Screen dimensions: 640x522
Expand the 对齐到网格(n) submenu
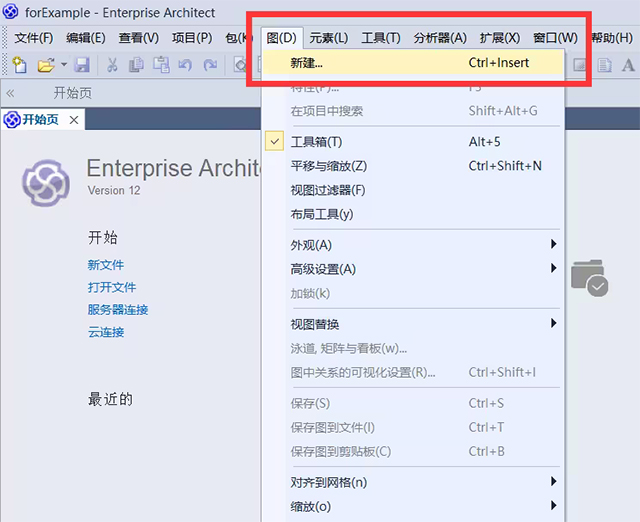[x=413, y=483]
